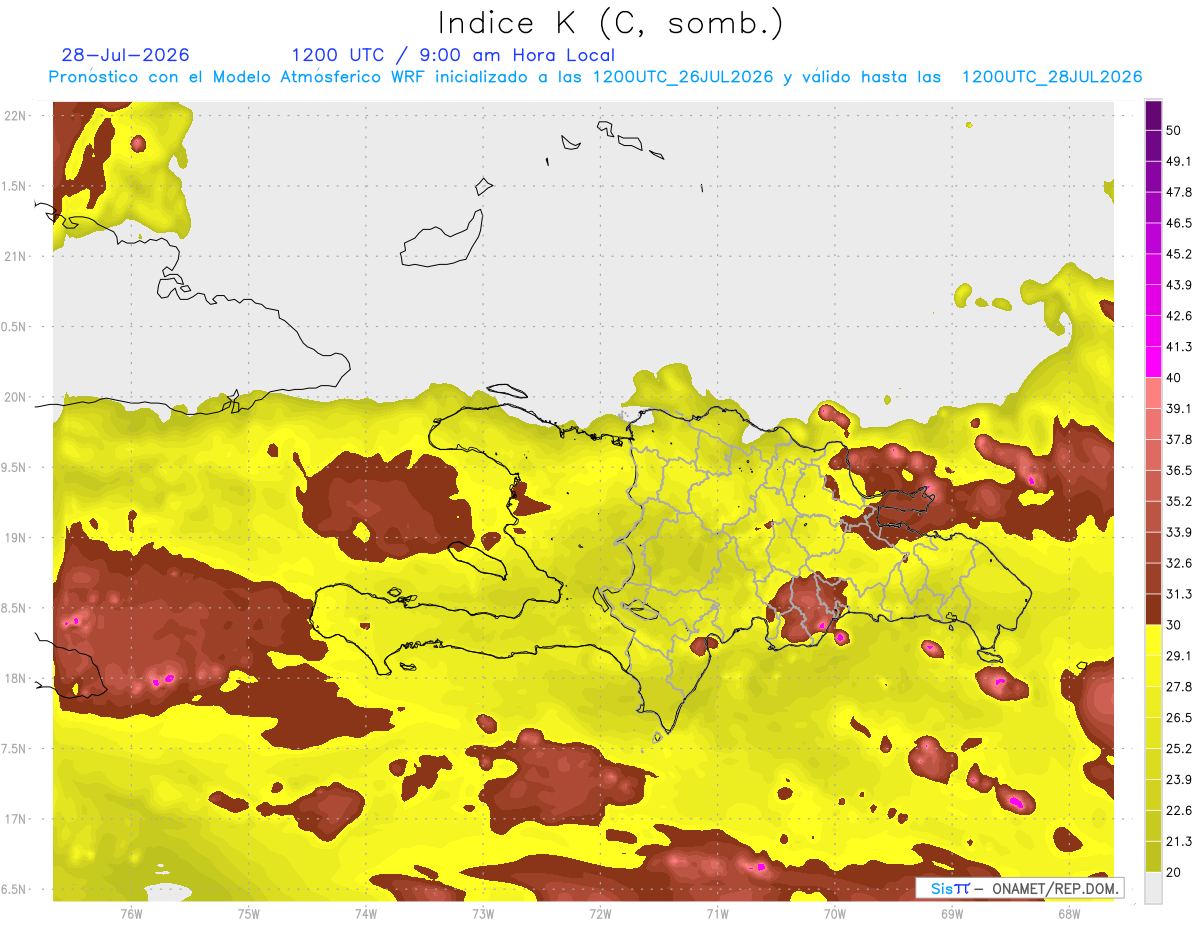Click longitude label "72W"
This screenshot has height=927, width=1200.
coord(600,913)
